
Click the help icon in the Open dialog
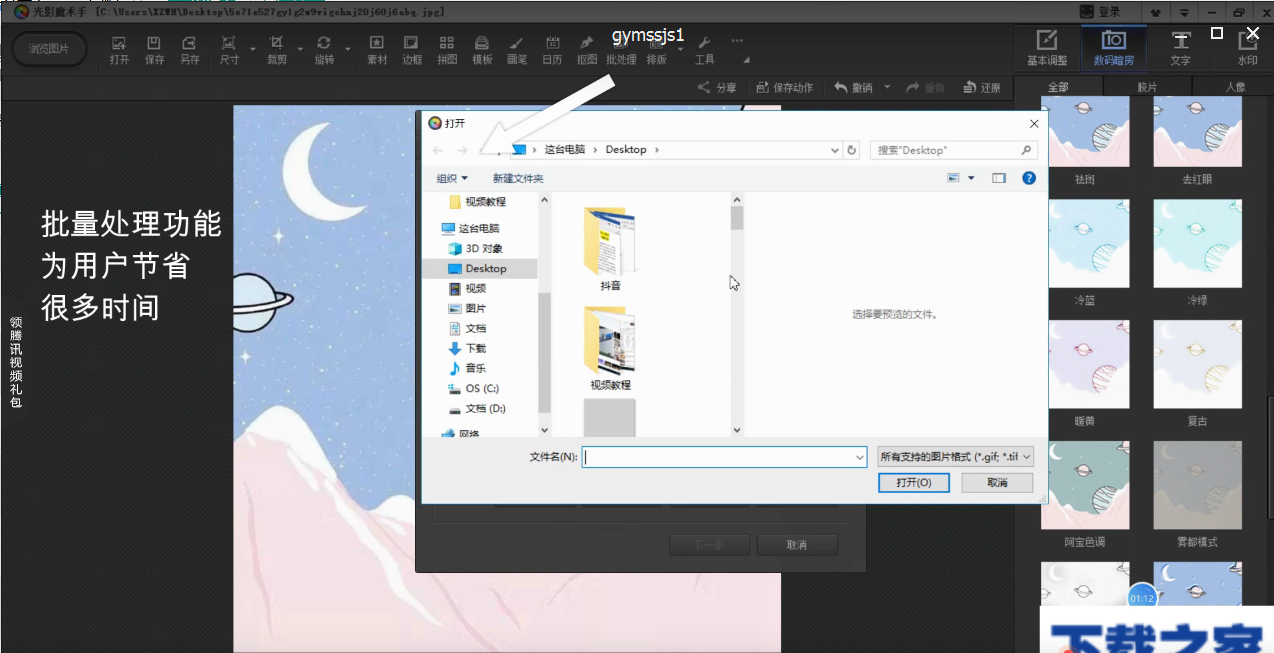(x=1028, y=178)
